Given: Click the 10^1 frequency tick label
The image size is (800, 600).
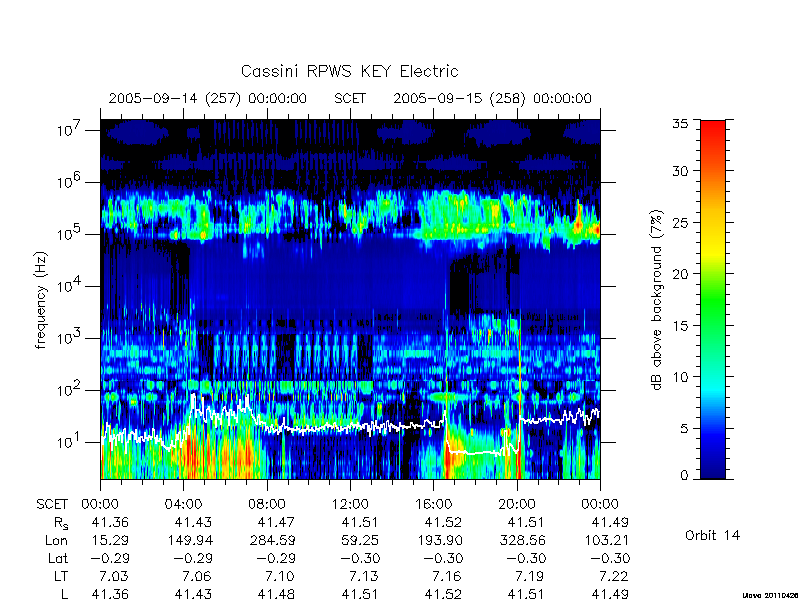Looking at the screenshot, I should 70,442.
